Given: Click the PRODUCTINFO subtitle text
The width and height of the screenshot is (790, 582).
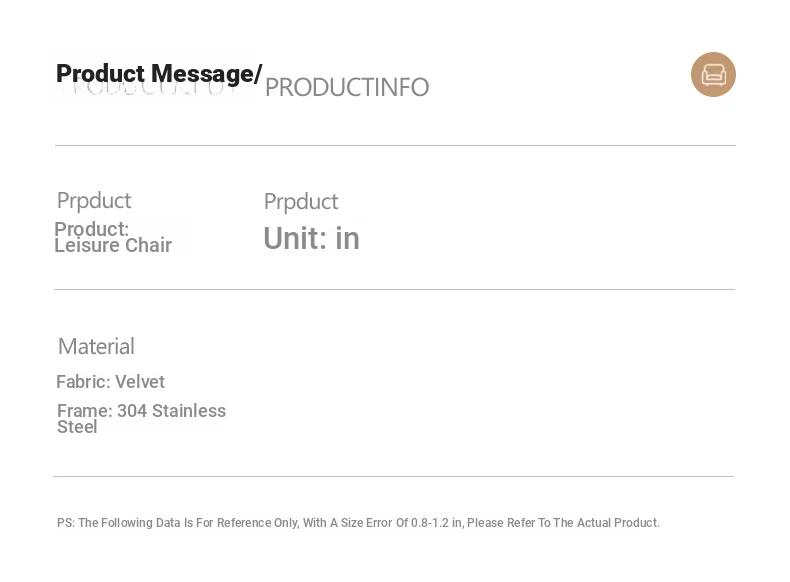Looking at the screenshot, I should pyautogui.click(x=347, y=88).
